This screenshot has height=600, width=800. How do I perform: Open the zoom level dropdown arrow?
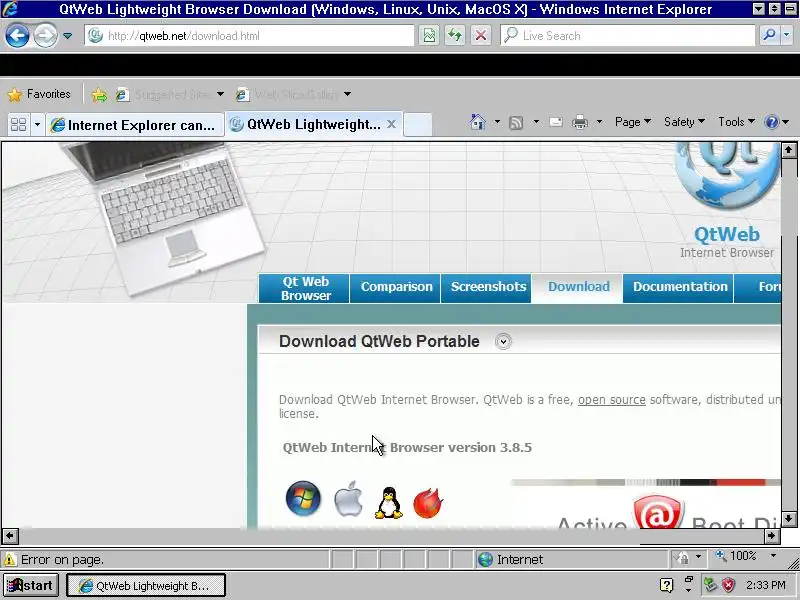pyautogui.click(x=773, y=556)
